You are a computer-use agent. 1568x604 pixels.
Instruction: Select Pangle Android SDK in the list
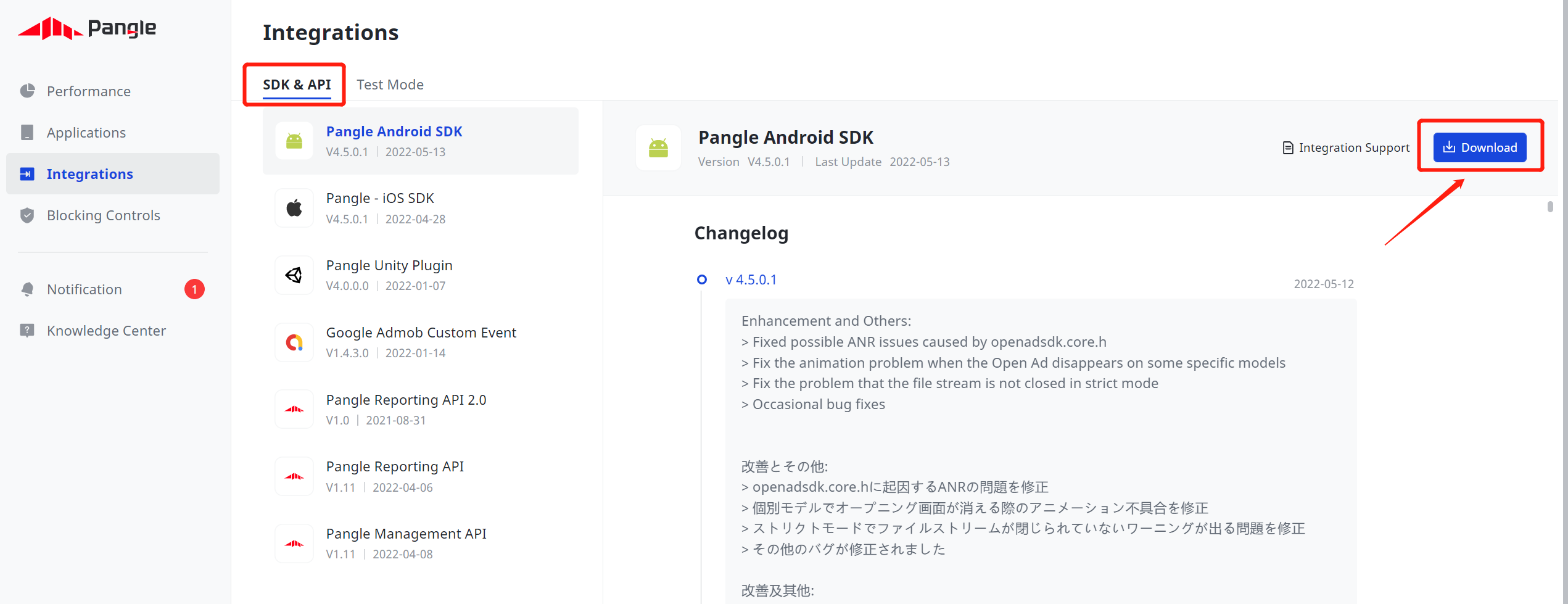click(421, 141)
